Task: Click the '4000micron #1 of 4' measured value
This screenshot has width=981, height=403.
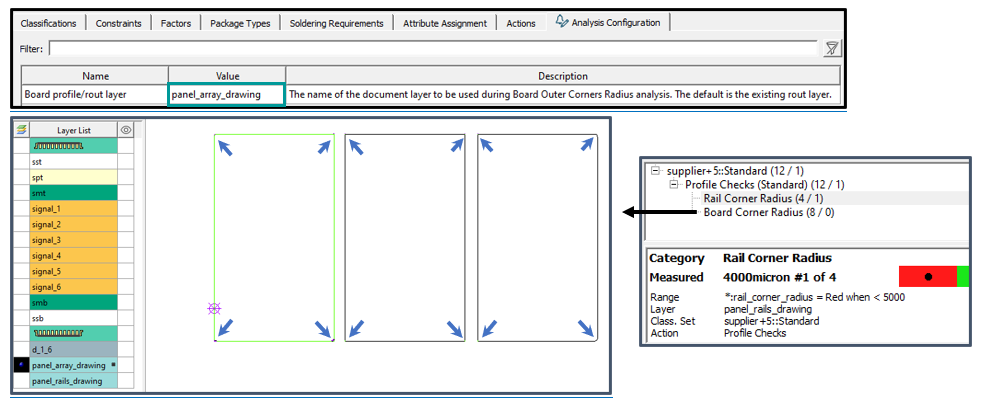Action: [780, 277]
